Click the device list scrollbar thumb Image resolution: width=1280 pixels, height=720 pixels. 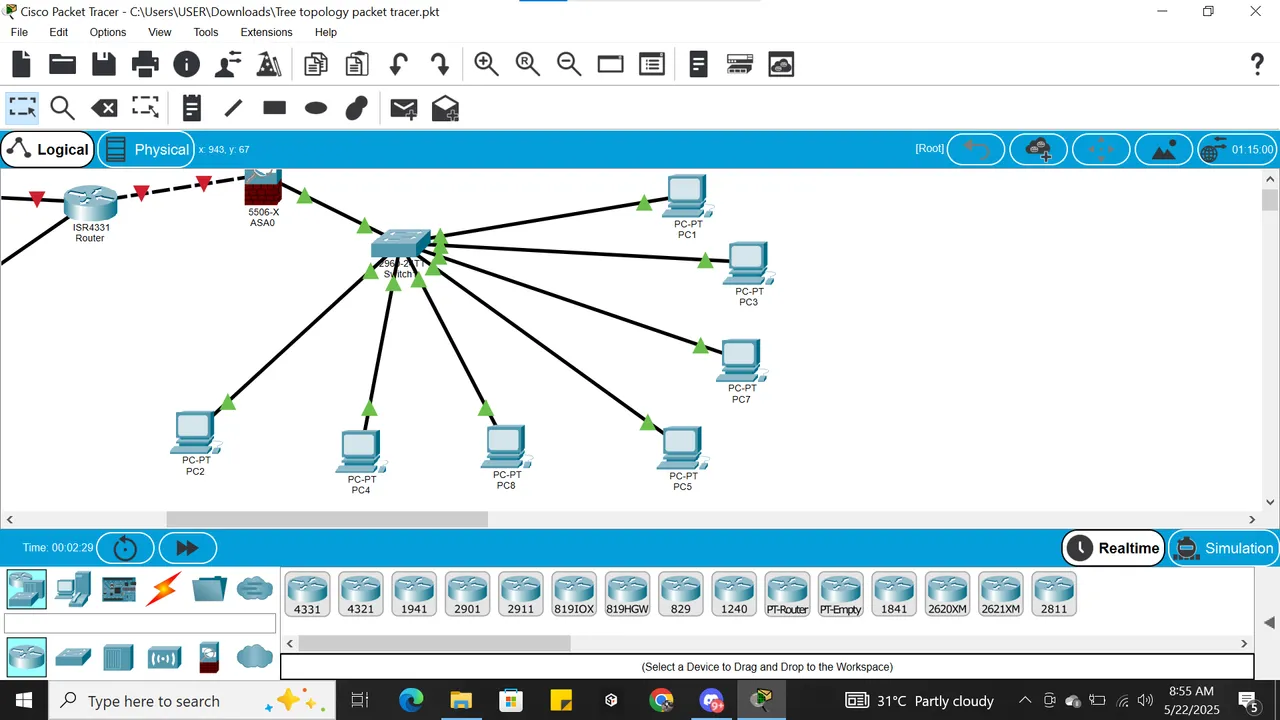(x=434, y=643)
